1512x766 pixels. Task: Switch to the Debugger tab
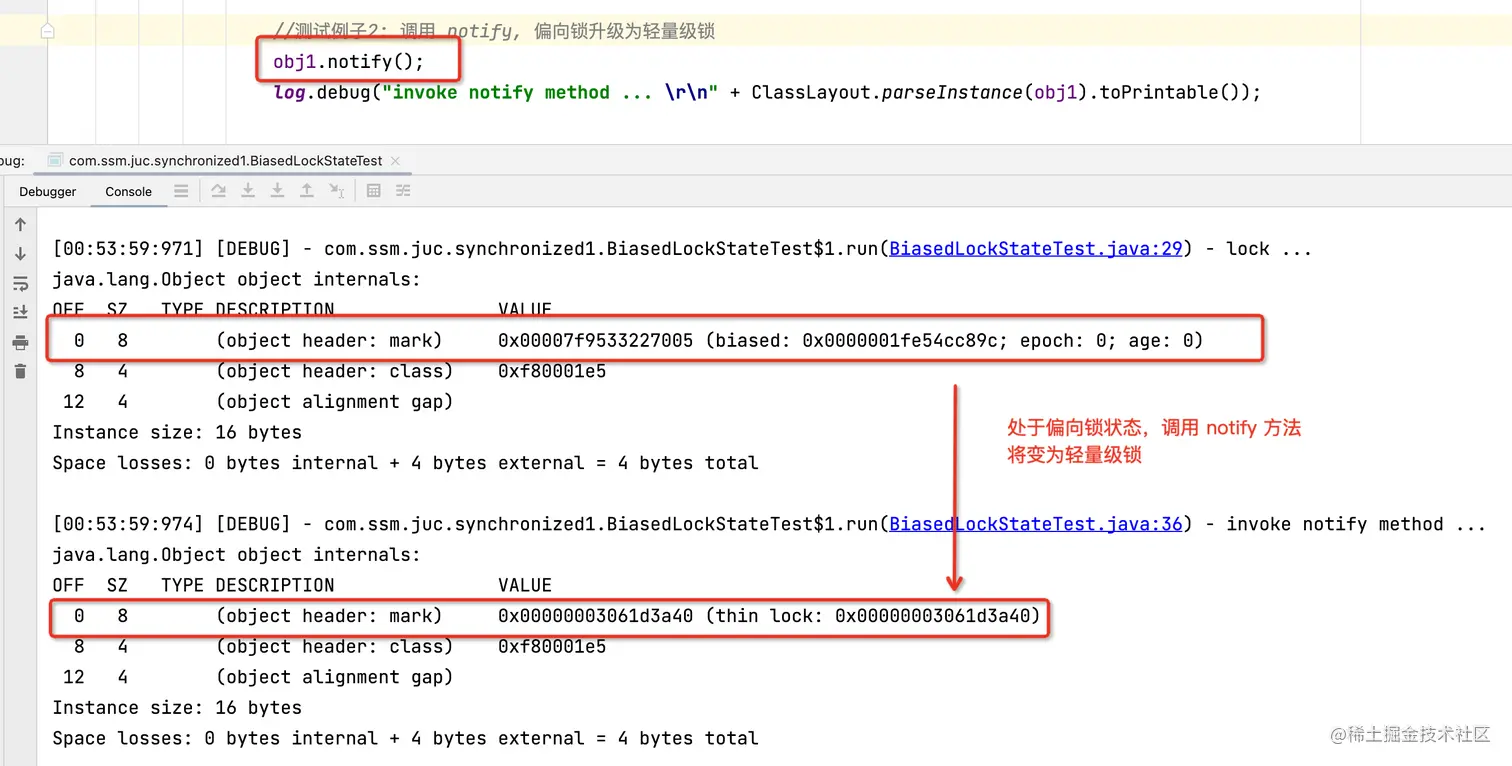pyautogui.click(x=48, y=191)
